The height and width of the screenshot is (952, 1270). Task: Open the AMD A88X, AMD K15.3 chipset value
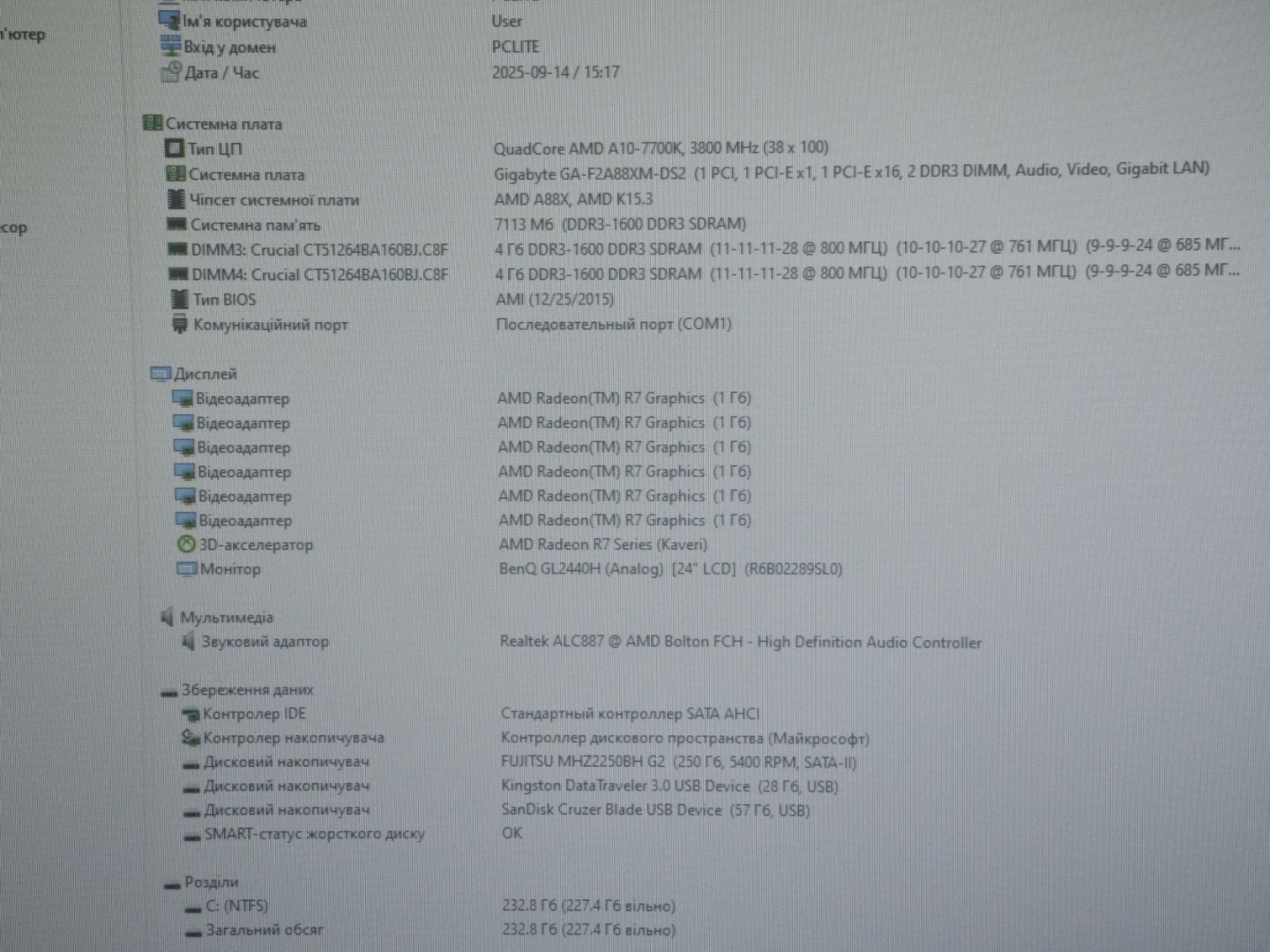574,199
